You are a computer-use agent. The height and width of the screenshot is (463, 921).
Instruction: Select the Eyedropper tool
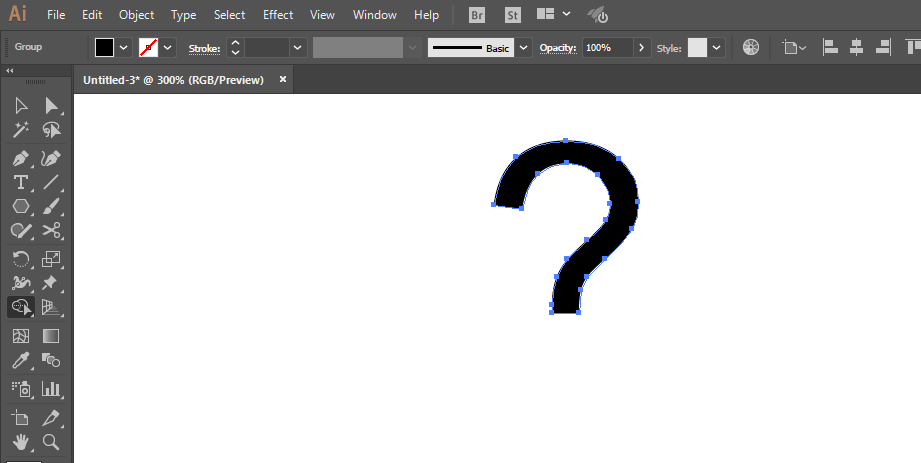coord(20,361)
